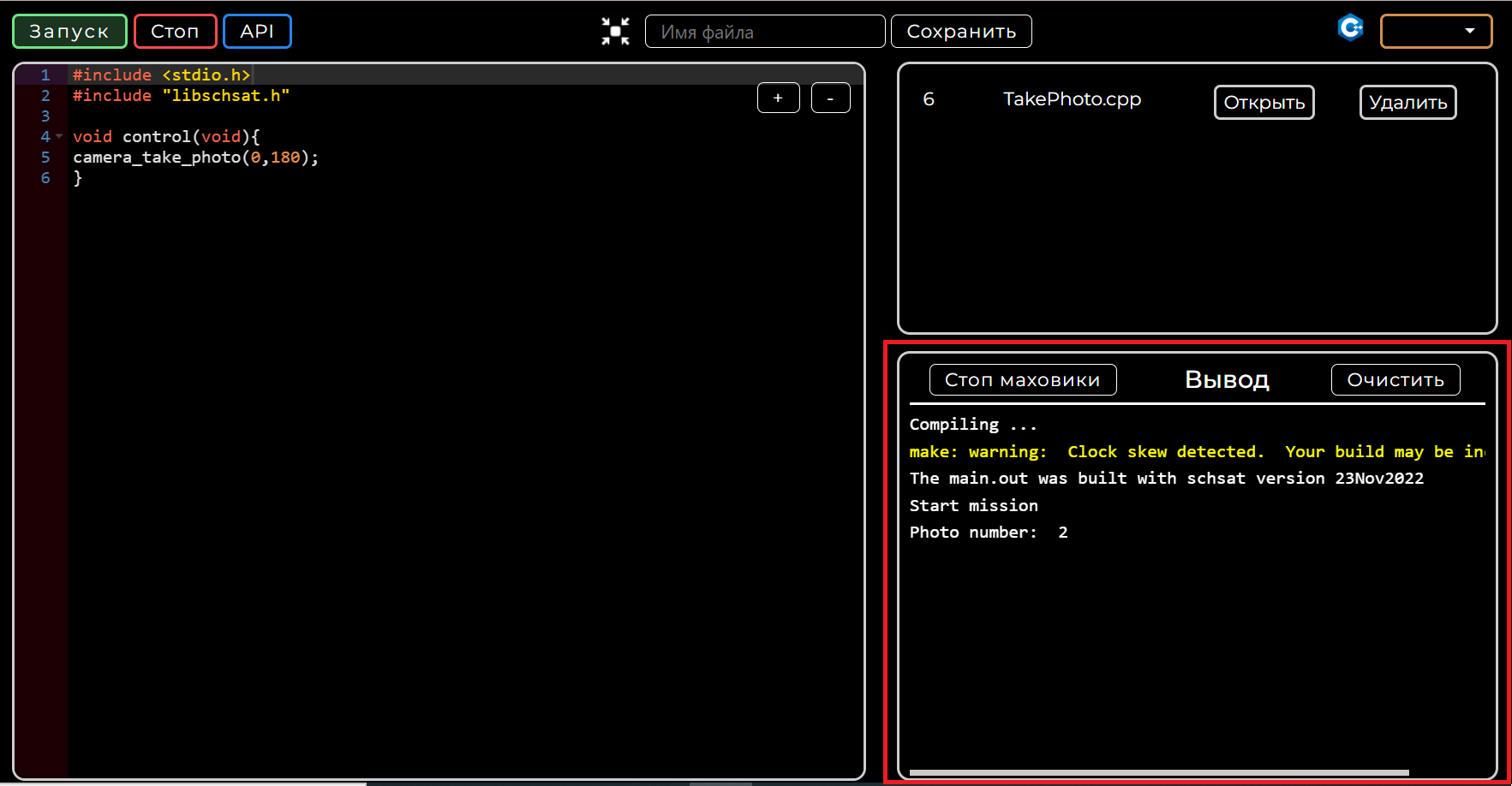
Task: Open the selector dropdown in the top right corner
Action: pos(1436,31)
